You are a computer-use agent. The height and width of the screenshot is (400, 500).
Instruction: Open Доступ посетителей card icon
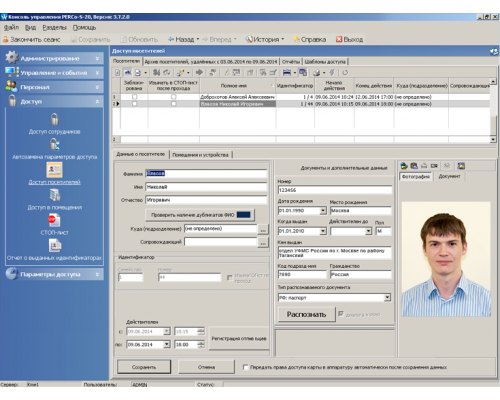click(x=54, y=170)
